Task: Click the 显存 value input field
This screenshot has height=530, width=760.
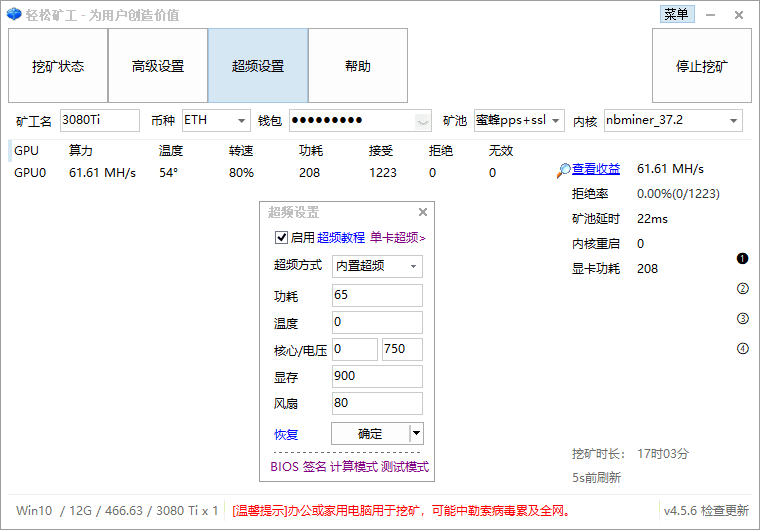Action: (377, 376)
